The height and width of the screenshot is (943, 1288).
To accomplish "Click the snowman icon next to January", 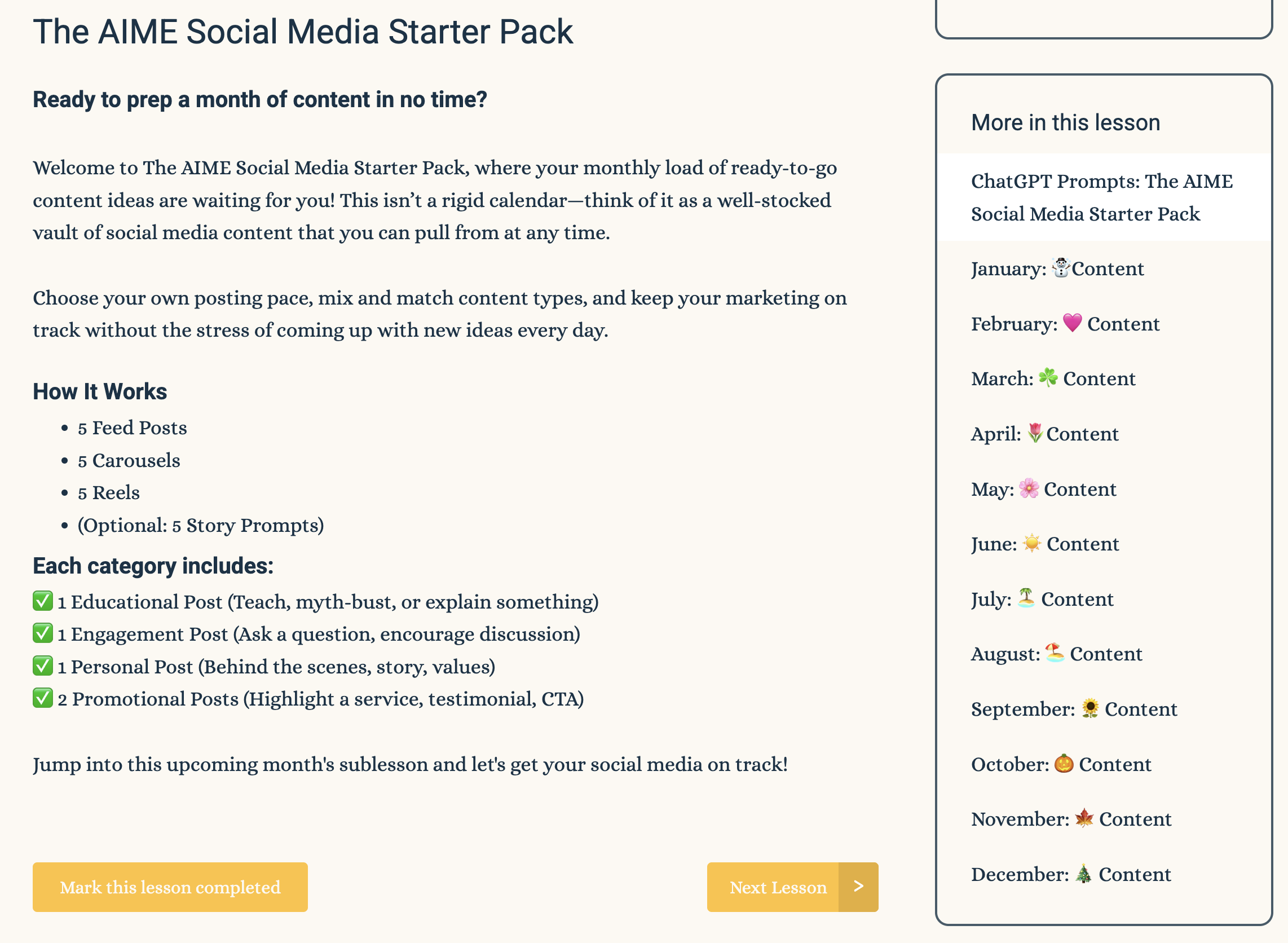I will click(1060, 268).
